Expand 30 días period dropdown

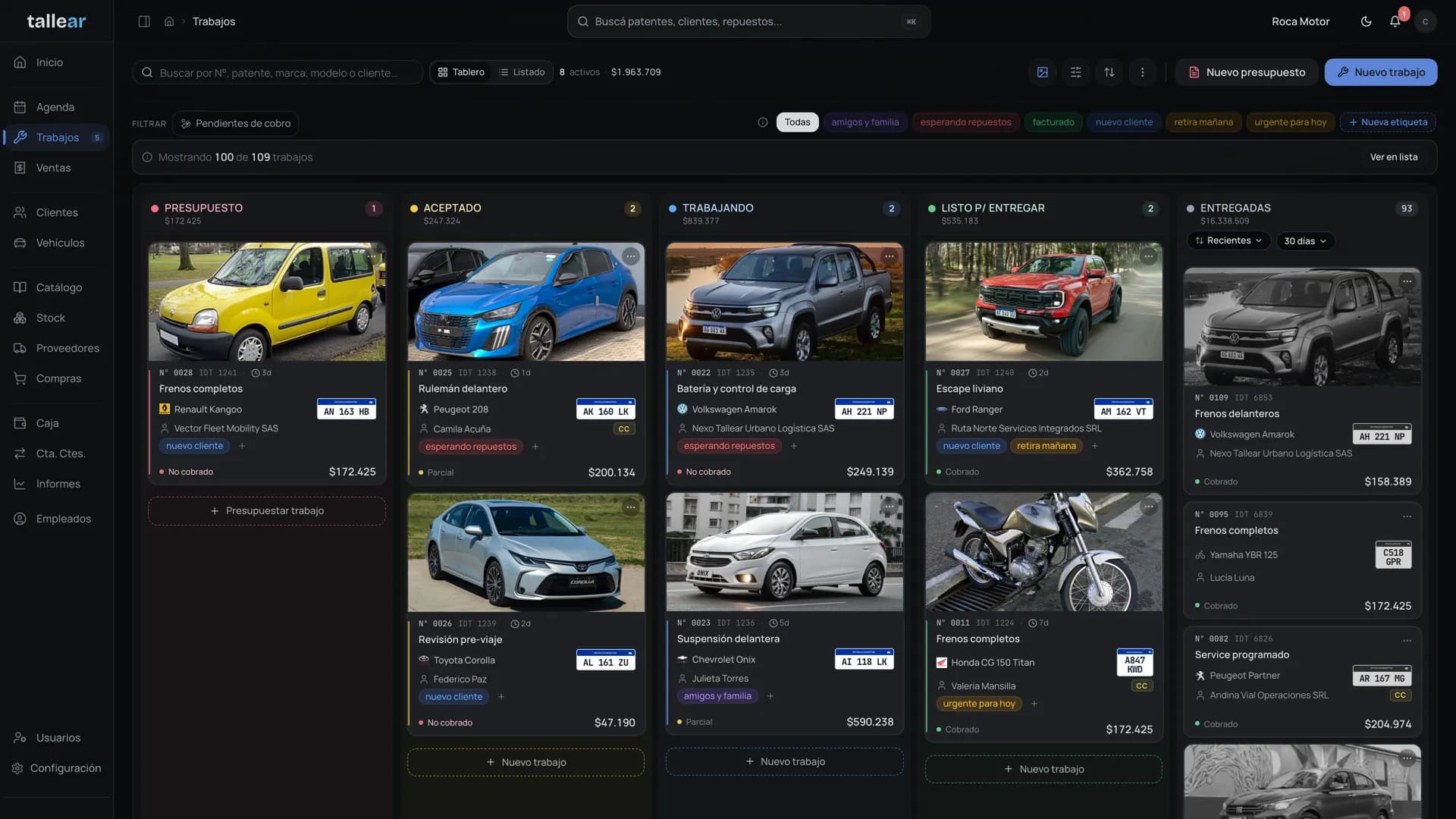1305,241
